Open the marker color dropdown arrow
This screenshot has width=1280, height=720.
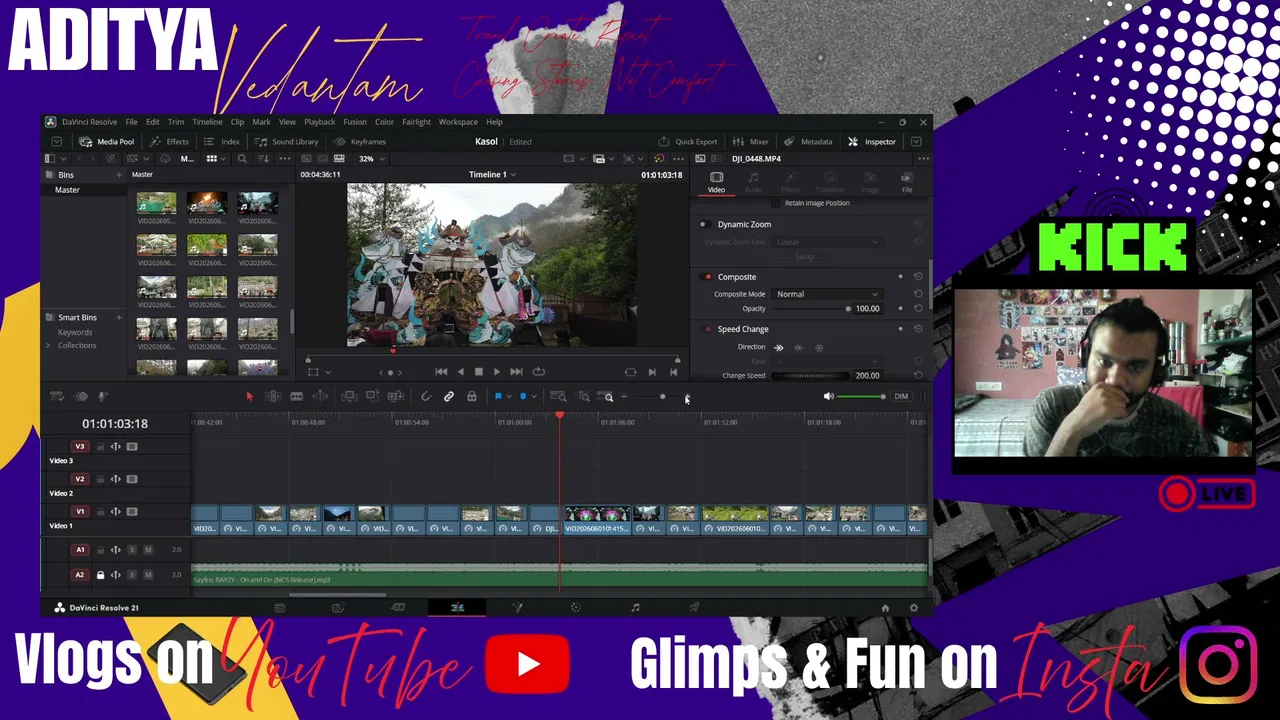tap(533, 397)
